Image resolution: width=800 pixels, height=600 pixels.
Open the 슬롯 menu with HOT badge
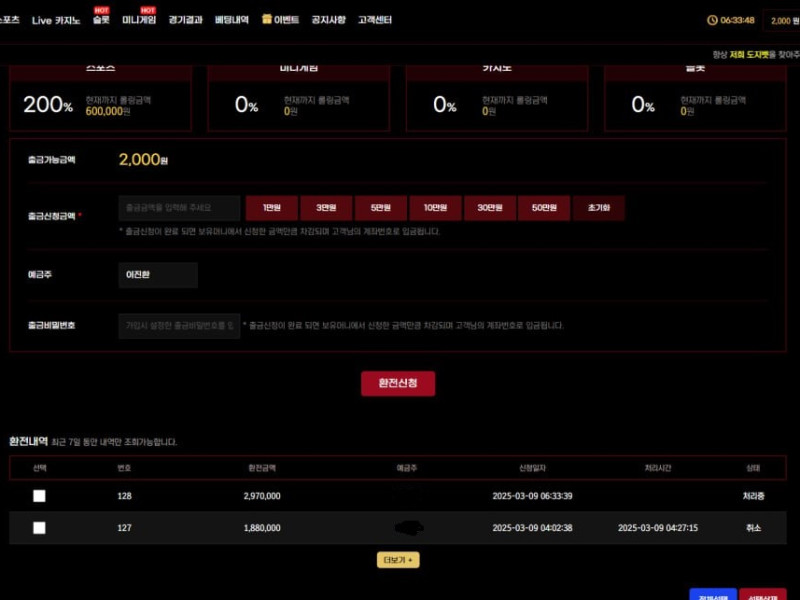101,19
